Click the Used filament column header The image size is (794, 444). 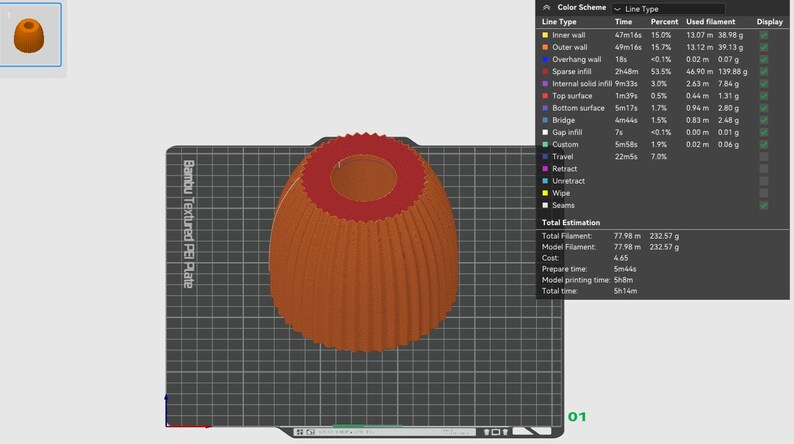tap(710, 22)
